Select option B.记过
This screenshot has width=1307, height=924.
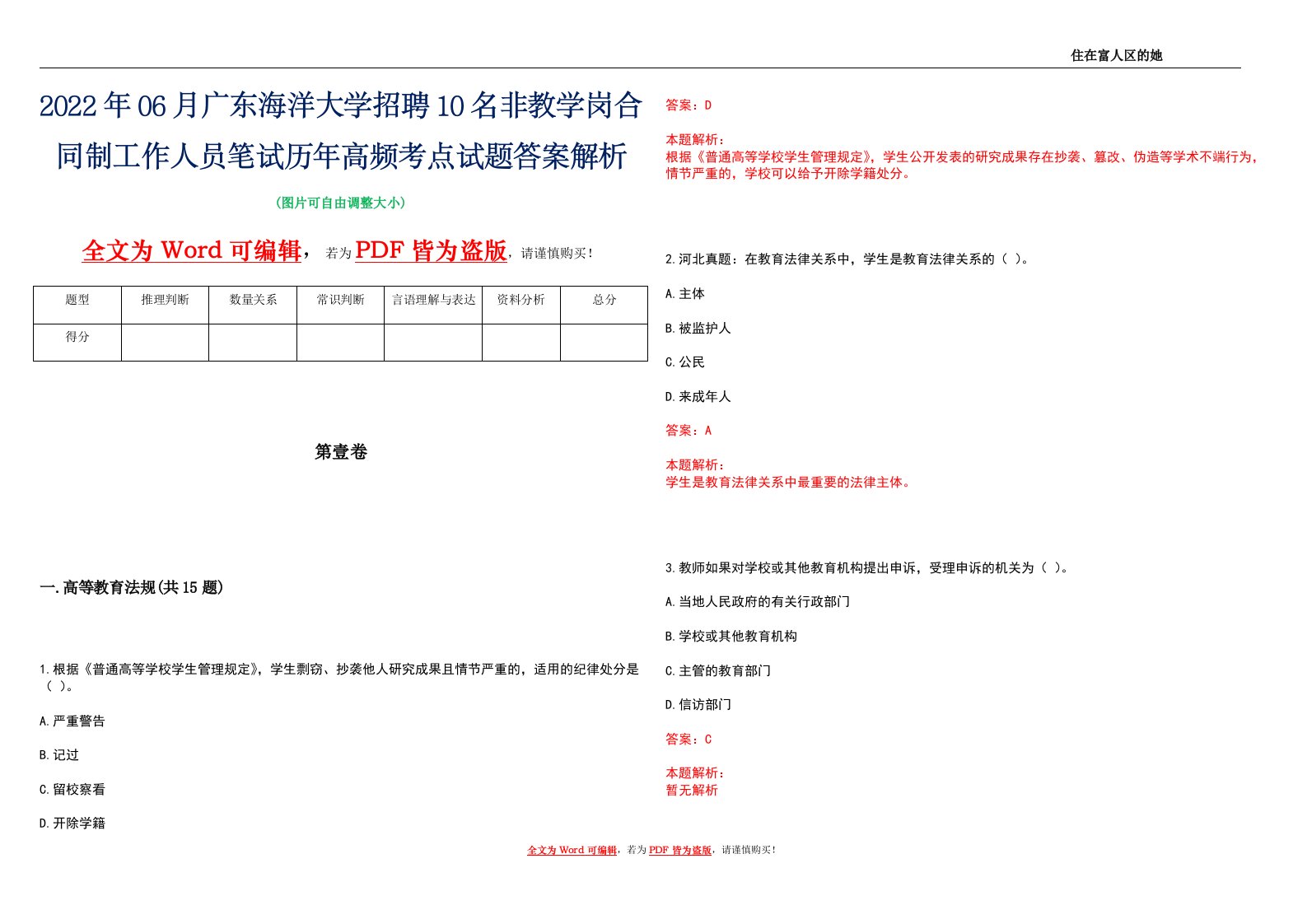coord(59,755)
